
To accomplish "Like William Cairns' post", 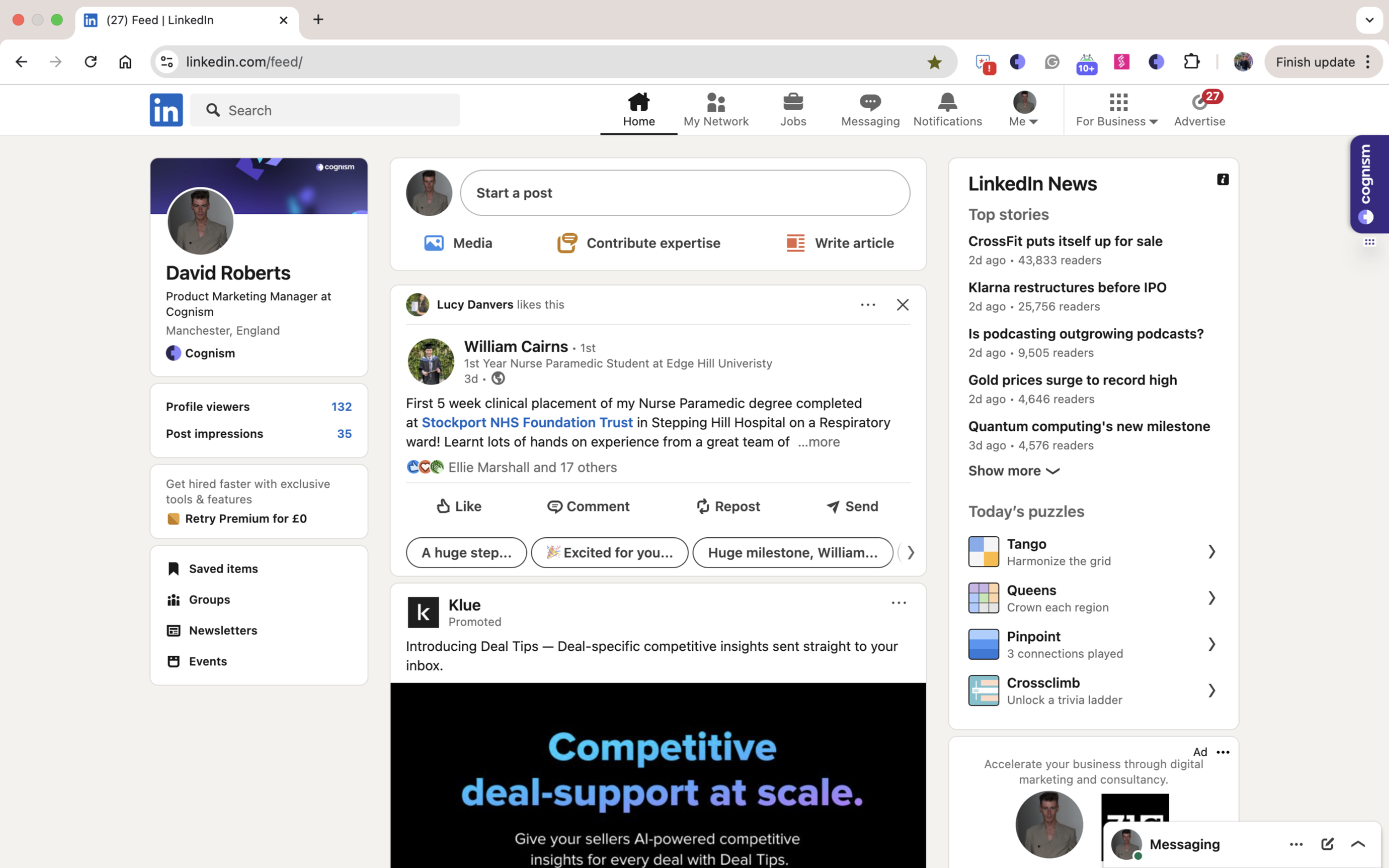I will (x=459, y=506).
